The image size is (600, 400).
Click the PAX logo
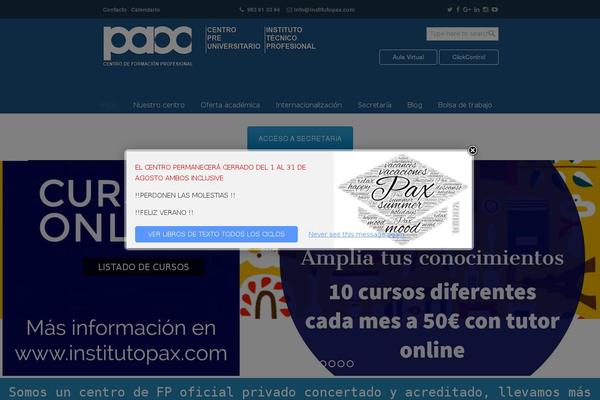tap(148, 46)
